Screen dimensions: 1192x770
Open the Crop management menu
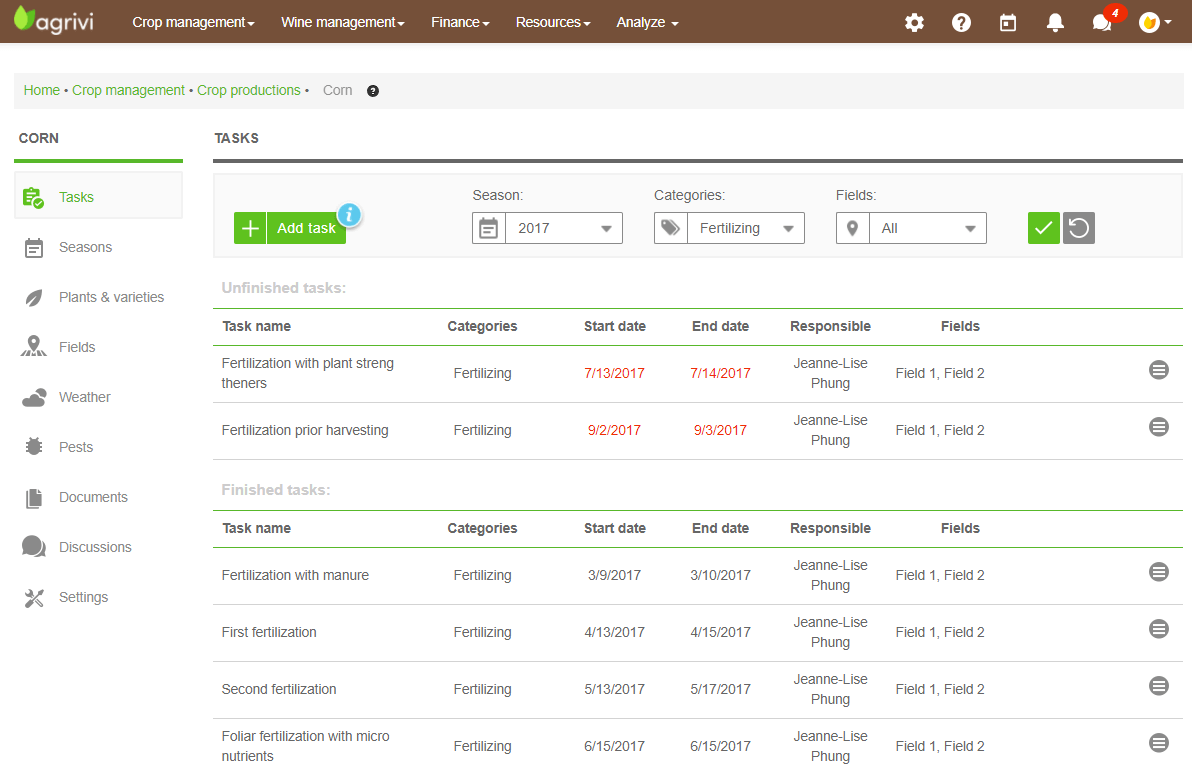193,22
